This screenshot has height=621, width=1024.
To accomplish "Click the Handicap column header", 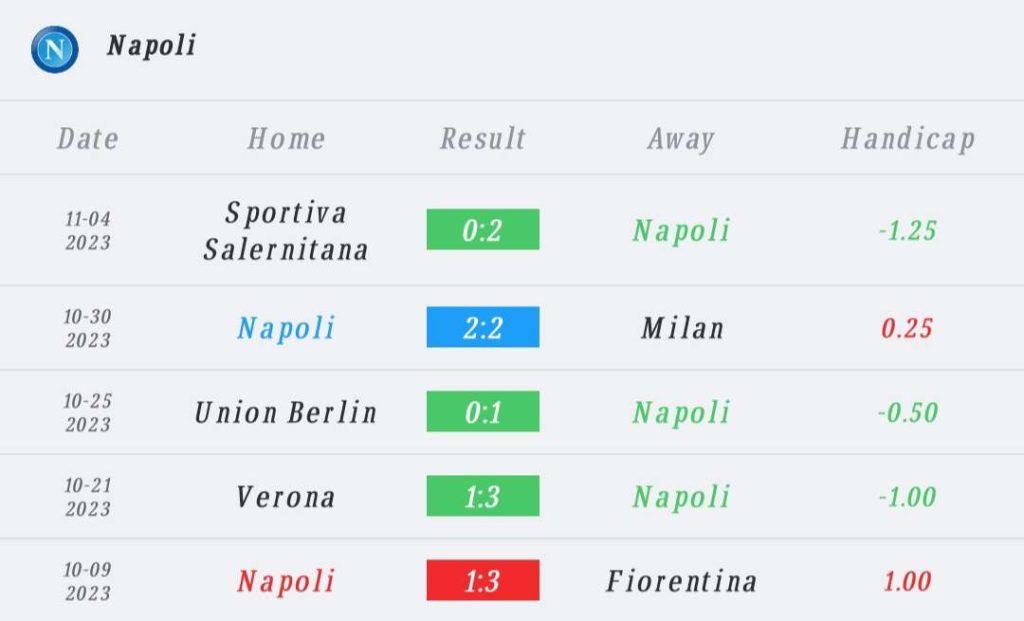I will coord(908,139).
